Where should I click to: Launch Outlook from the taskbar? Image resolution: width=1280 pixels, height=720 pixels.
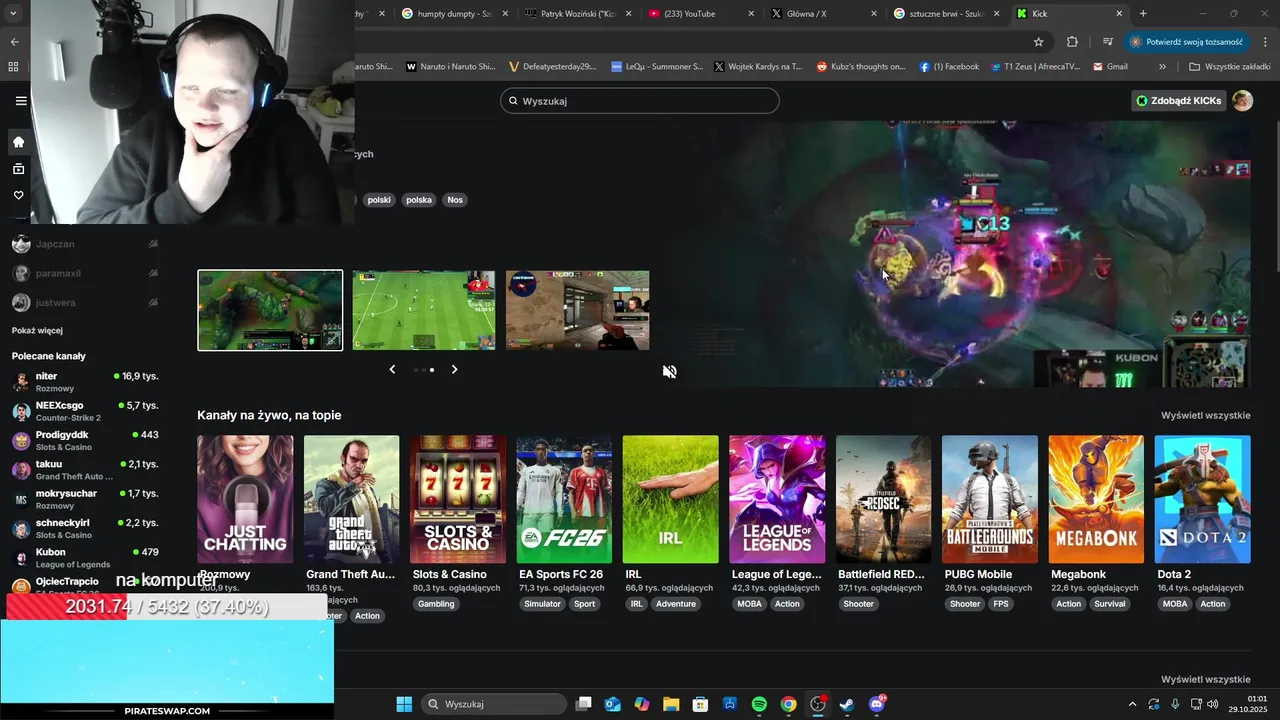[x=613, y=704]
